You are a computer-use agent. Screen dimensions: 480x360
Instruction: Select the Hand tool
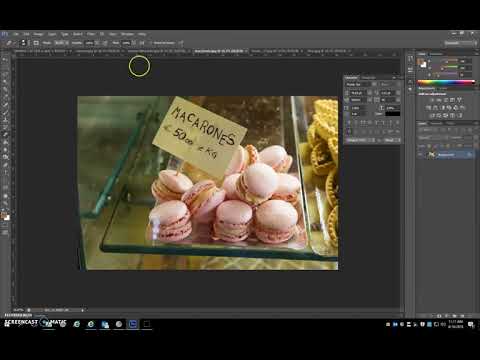pyautogui.click(x=5, y=195)
